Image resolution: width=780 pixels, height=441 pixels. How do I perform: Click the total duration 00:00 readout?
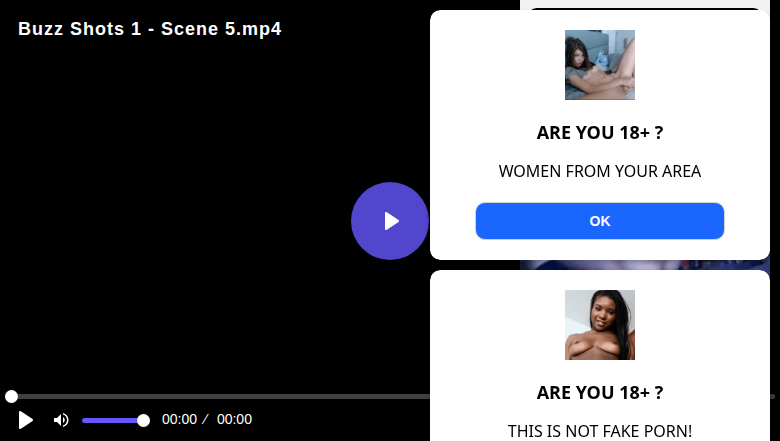pos(234,419)
